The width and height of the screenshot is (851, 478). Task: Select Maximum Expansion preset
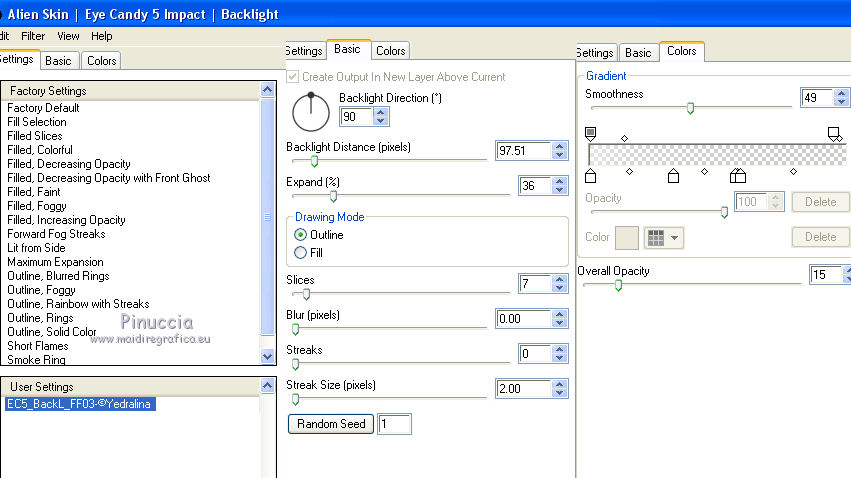click(55, 262)
